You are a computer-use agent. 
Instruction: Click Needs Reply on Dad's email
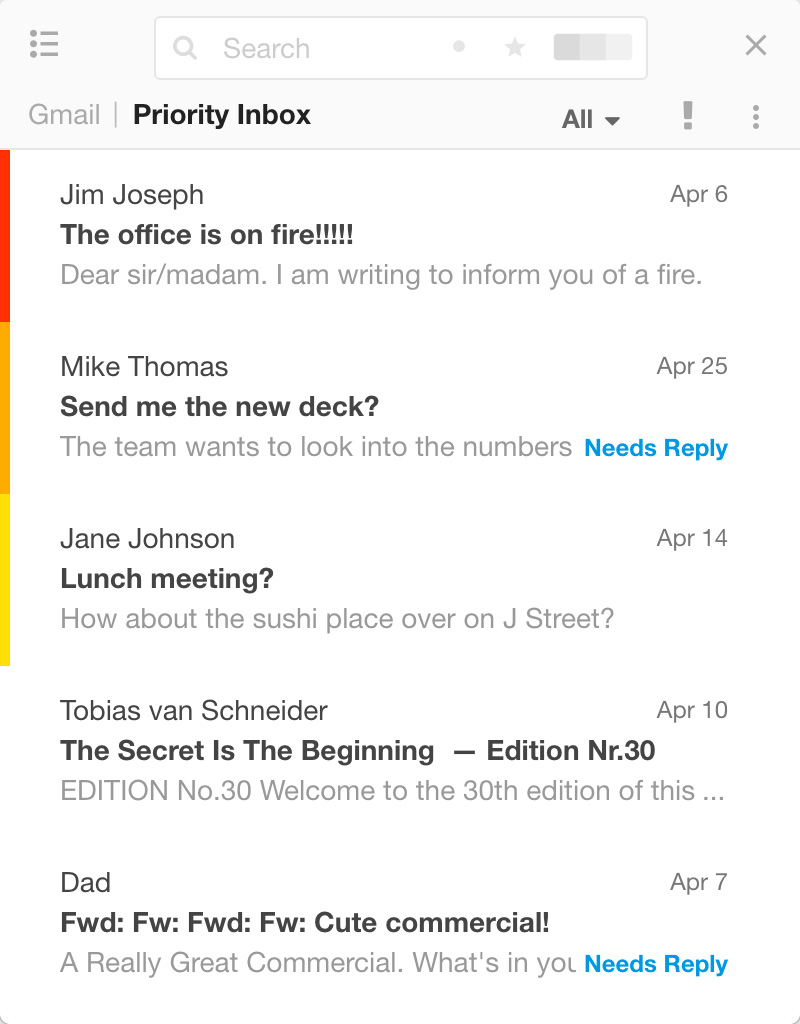(x=656, y=964)
